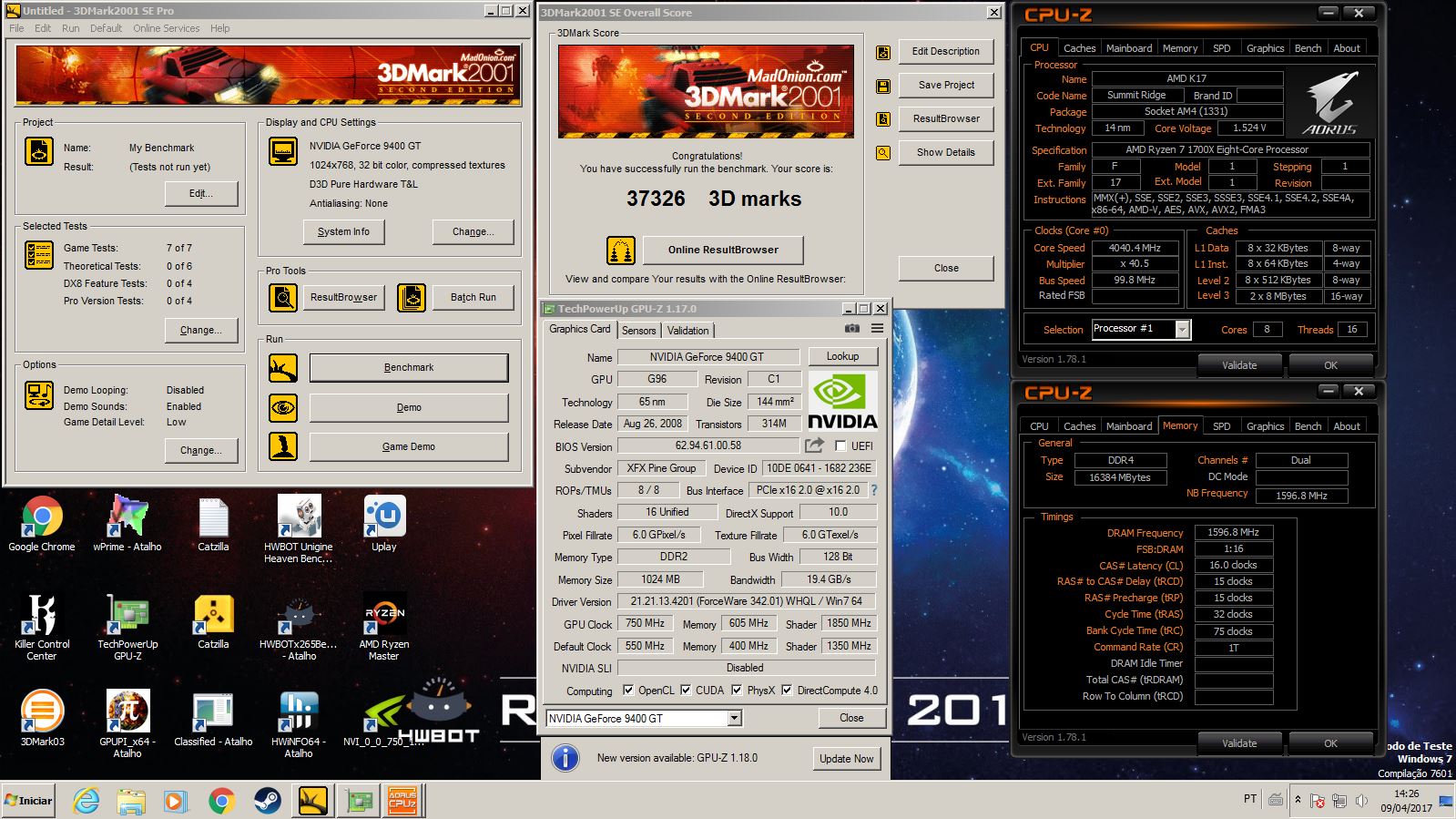Open the TechPowerUp GPU-Z desktop icon
The height and width of the screenshot is (819, 1456).
[x=127, y=627]
